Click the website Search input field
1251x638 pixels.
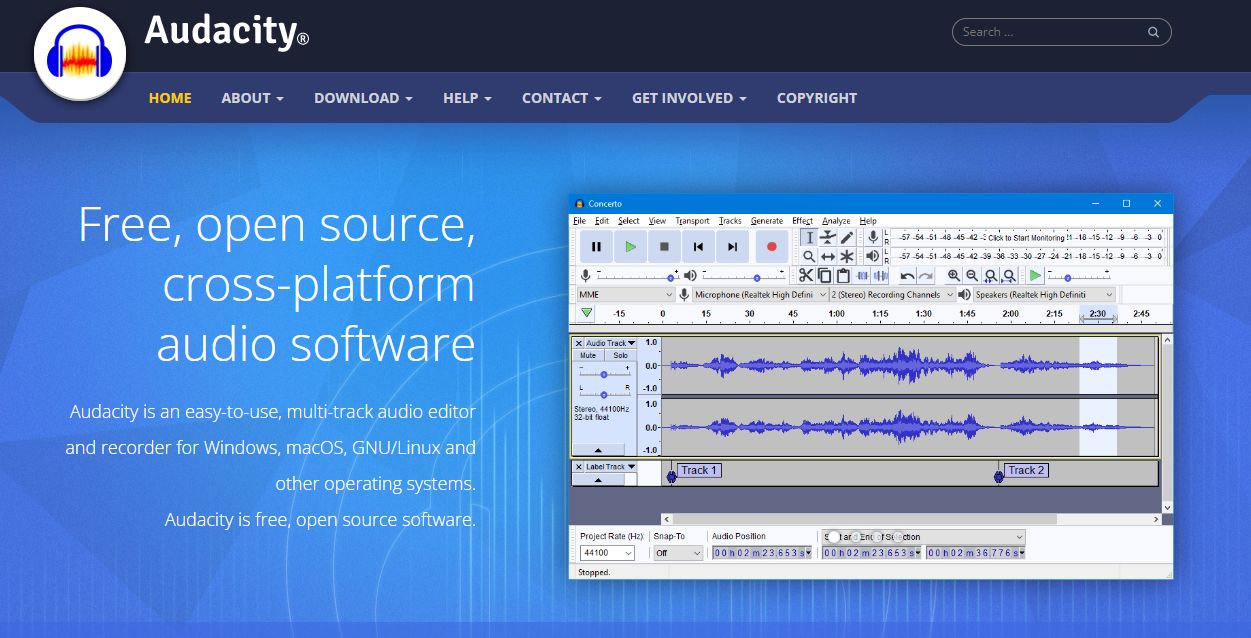(1061, 32)
